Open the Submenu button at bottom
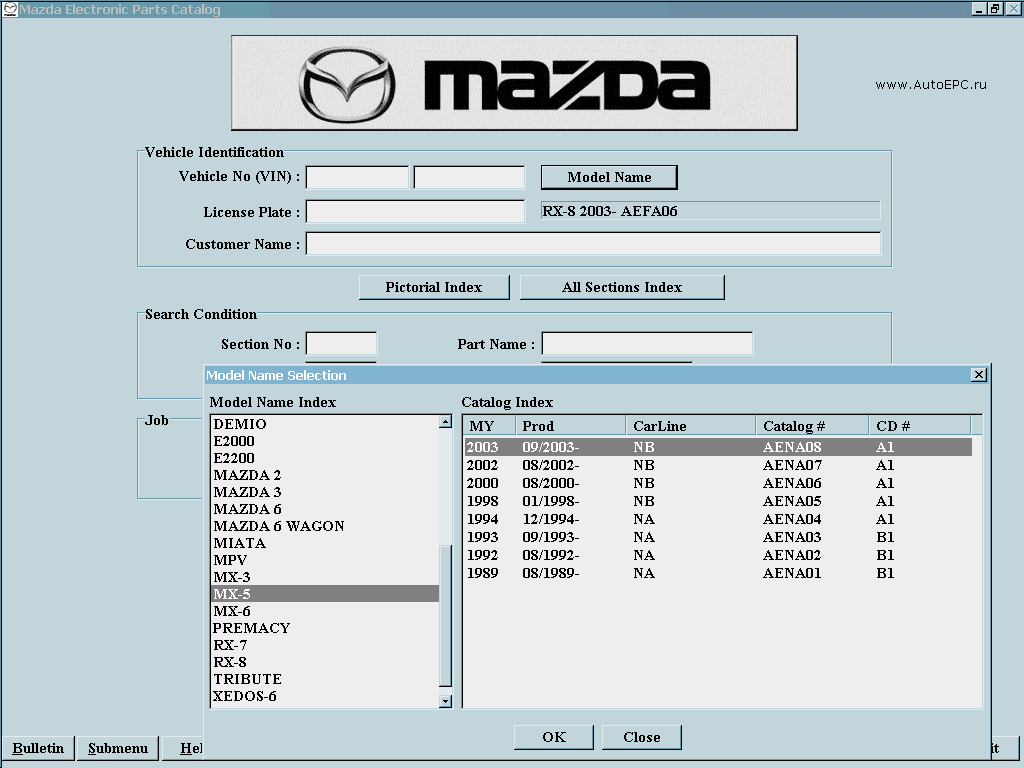 pyautogui.click(x=118, y=748)
